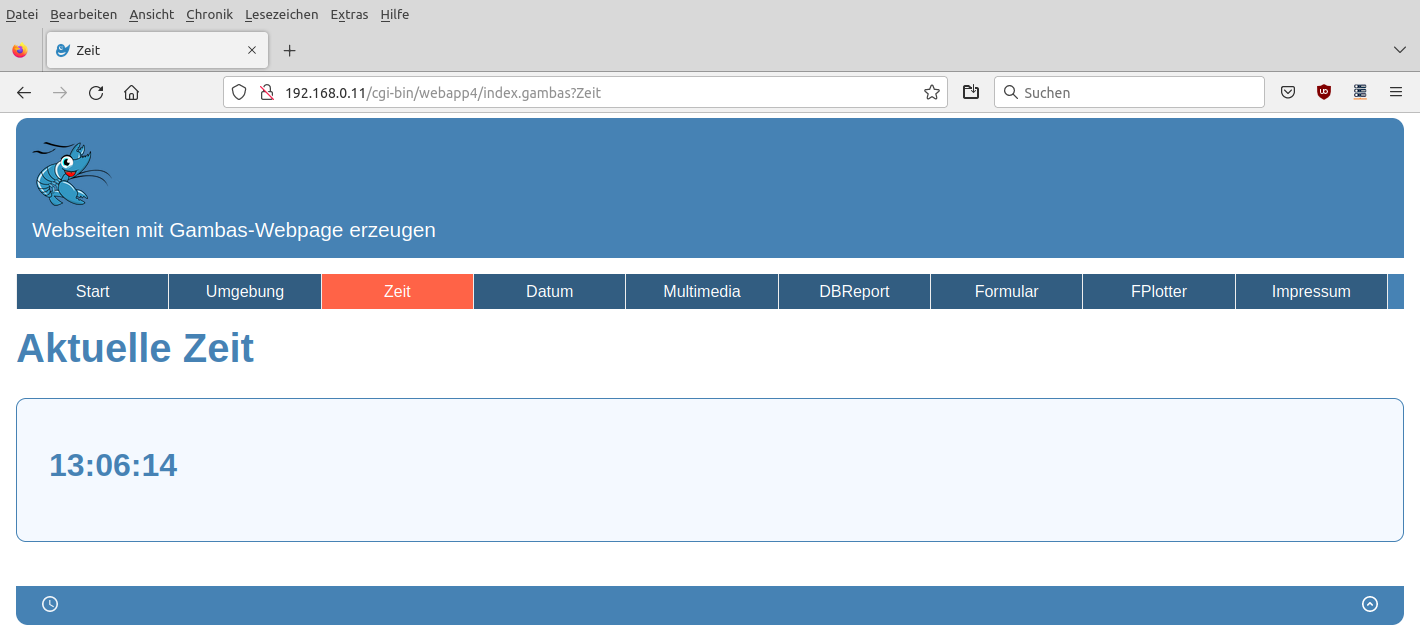Image resolution: width=1420 pixels, height=630 pixels.
Task: Go to the browser home page
Action: click(x=131, y=93)
